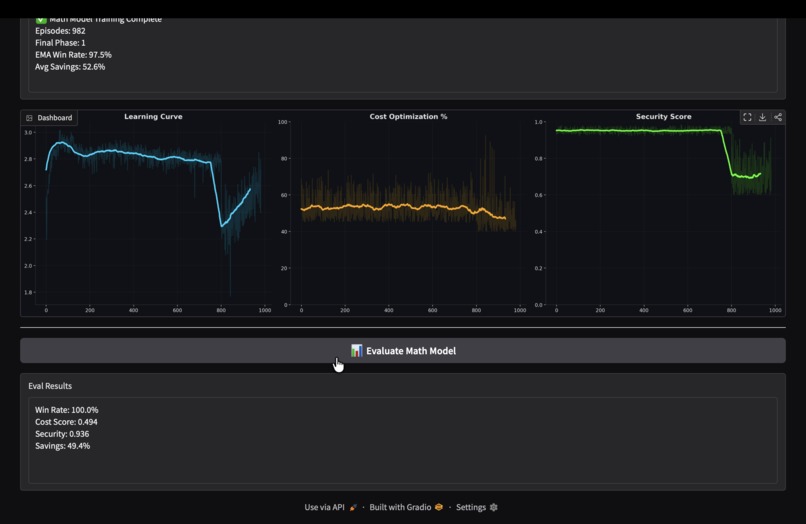806x524 pixels.
Task: Share the dashboard plot
Action: tap(778, 117)
